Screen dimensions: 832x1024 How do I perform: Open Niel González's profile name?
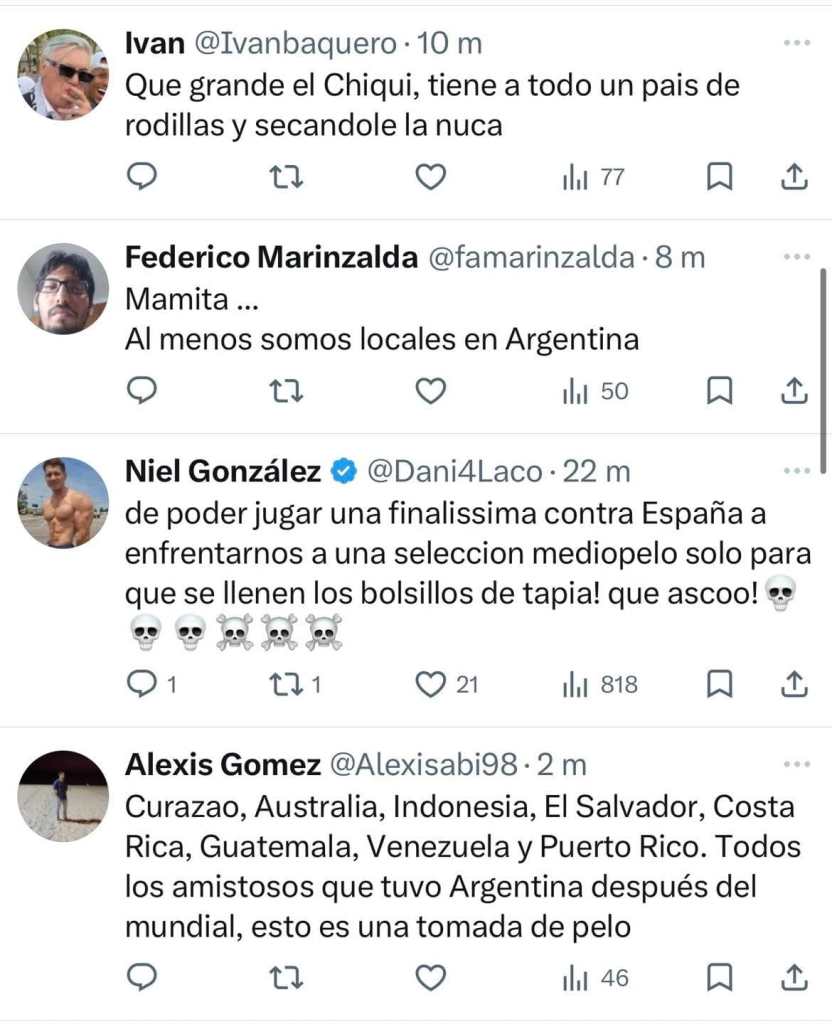(x=223, y=471)
